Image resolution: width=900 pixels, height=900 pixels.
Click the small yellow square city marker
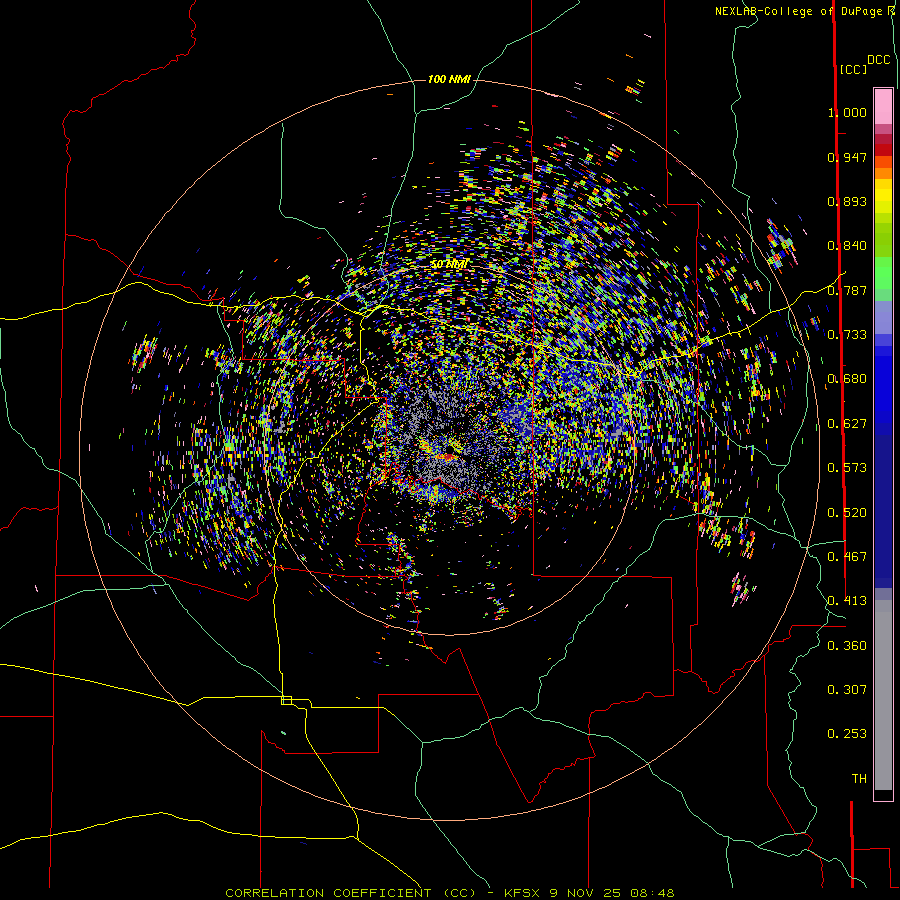pyautogui.click(x=286, y=700)
